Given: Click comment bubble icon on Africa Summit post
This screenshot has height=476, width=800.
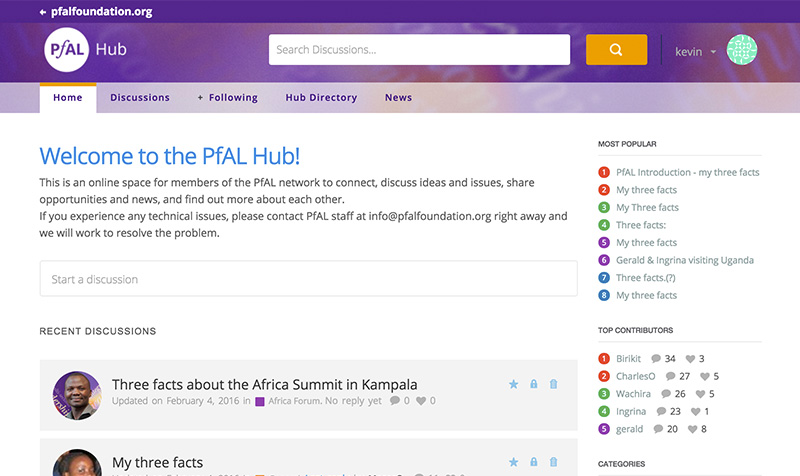Looking at the screenshot, I should coord(394,400).
